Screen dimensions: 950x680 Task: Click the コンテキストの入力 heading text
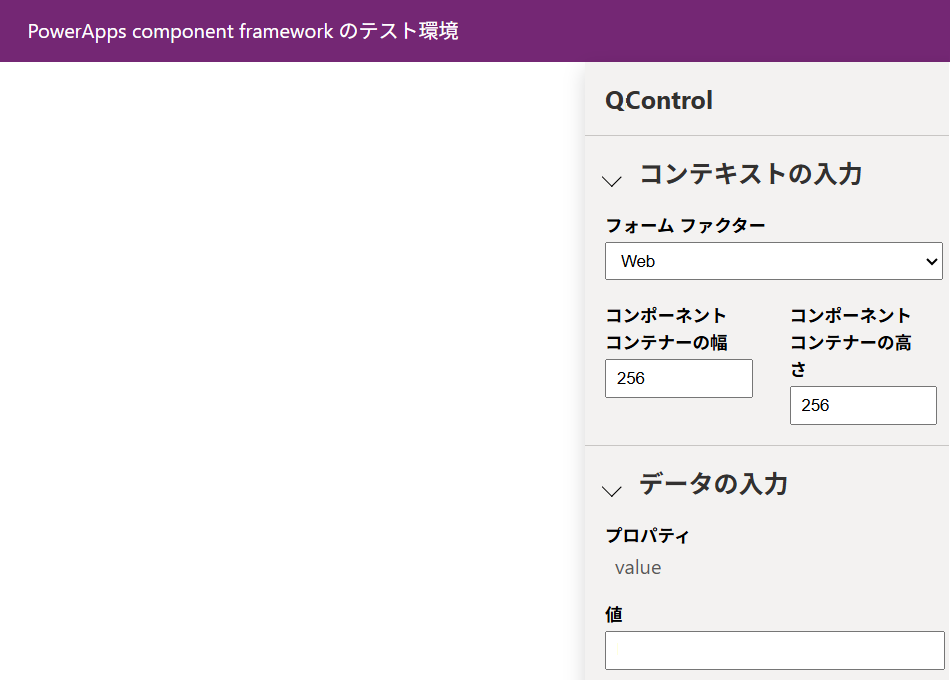coord(751,174)
